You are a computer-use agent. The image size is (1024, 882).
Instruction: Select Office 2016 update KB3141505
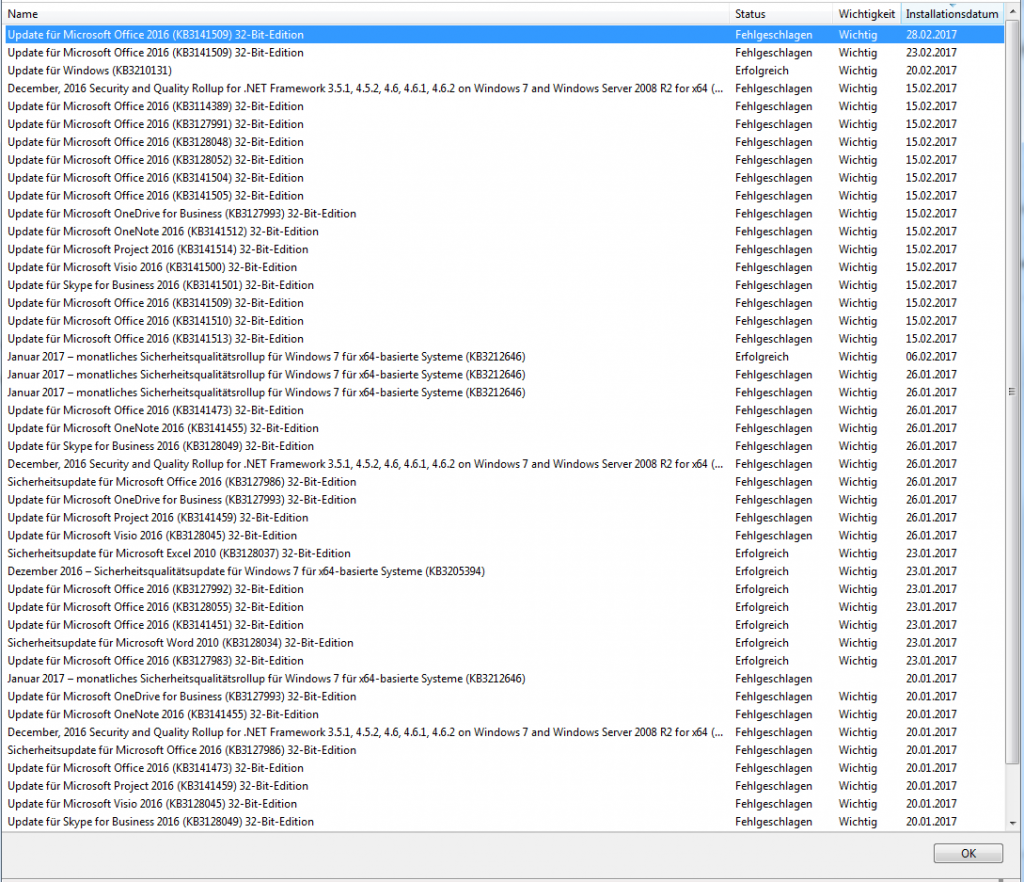pyautogui.click(x=504, y=196)
